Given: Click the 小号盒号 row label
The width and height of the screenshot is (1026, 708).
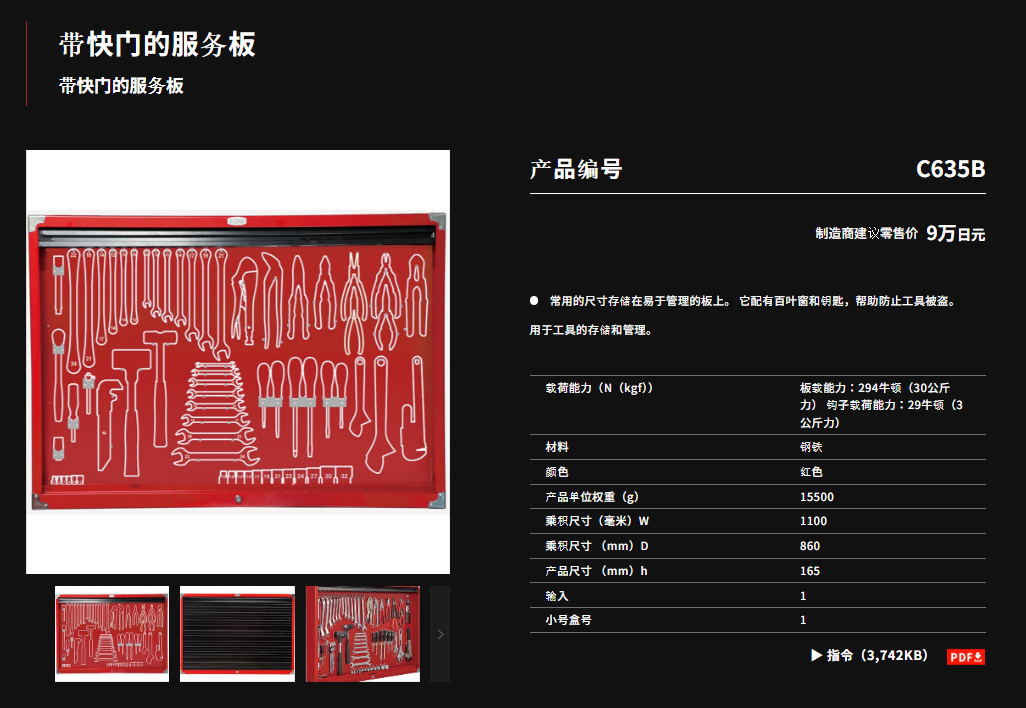Looking at the screenshot, I should coord(569,620).
